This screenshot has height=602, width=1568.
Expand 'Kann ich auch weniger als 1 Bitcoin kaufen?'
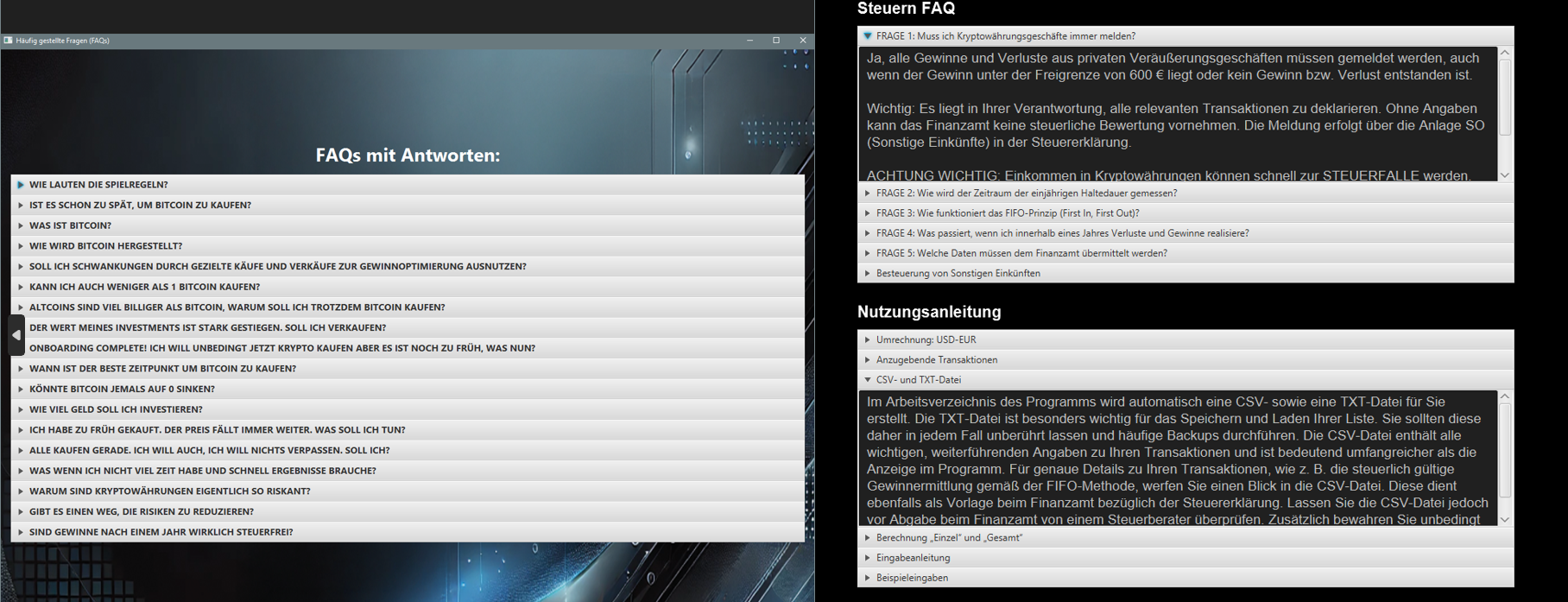coord(408,287)
